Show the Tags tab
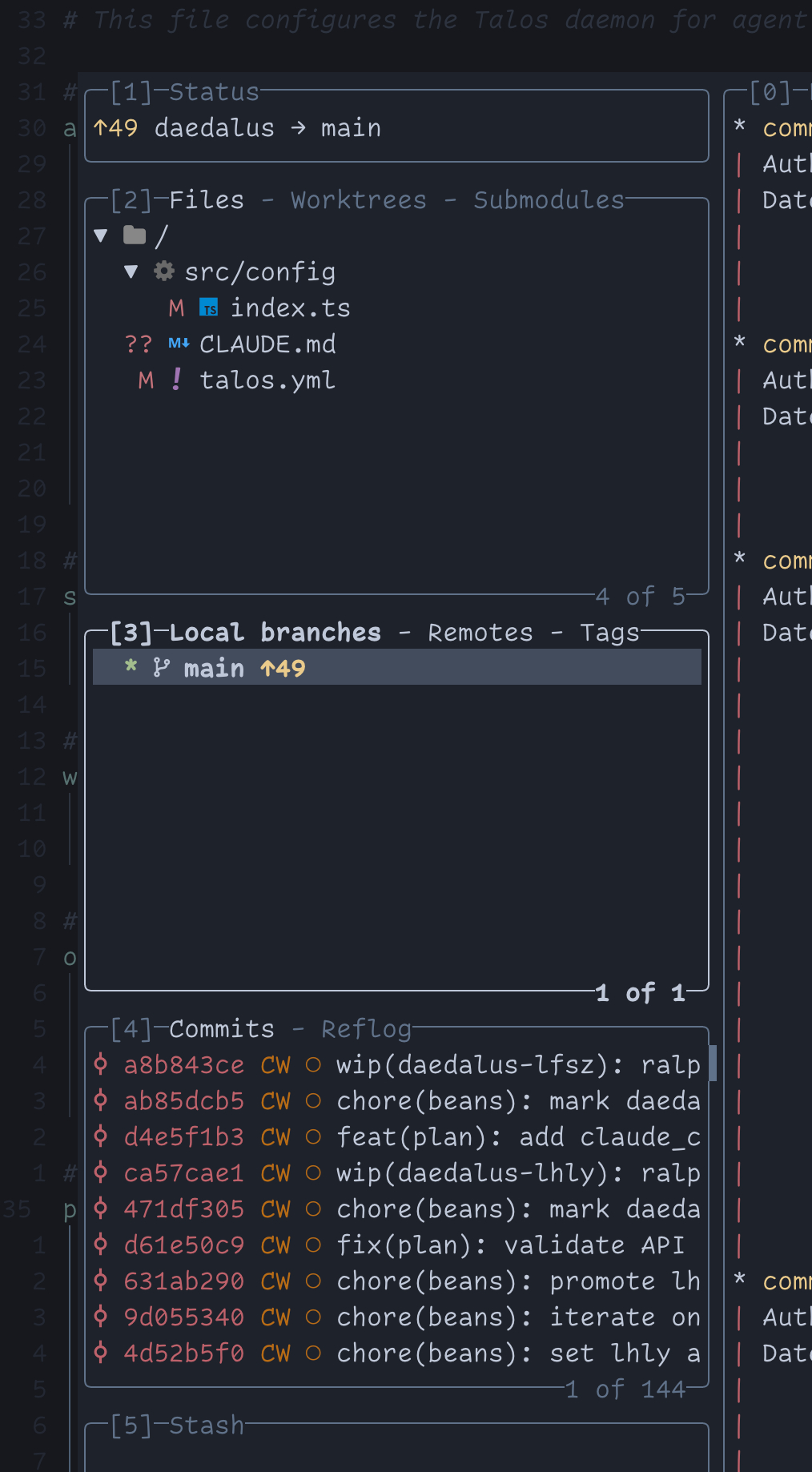 [609, 633]
